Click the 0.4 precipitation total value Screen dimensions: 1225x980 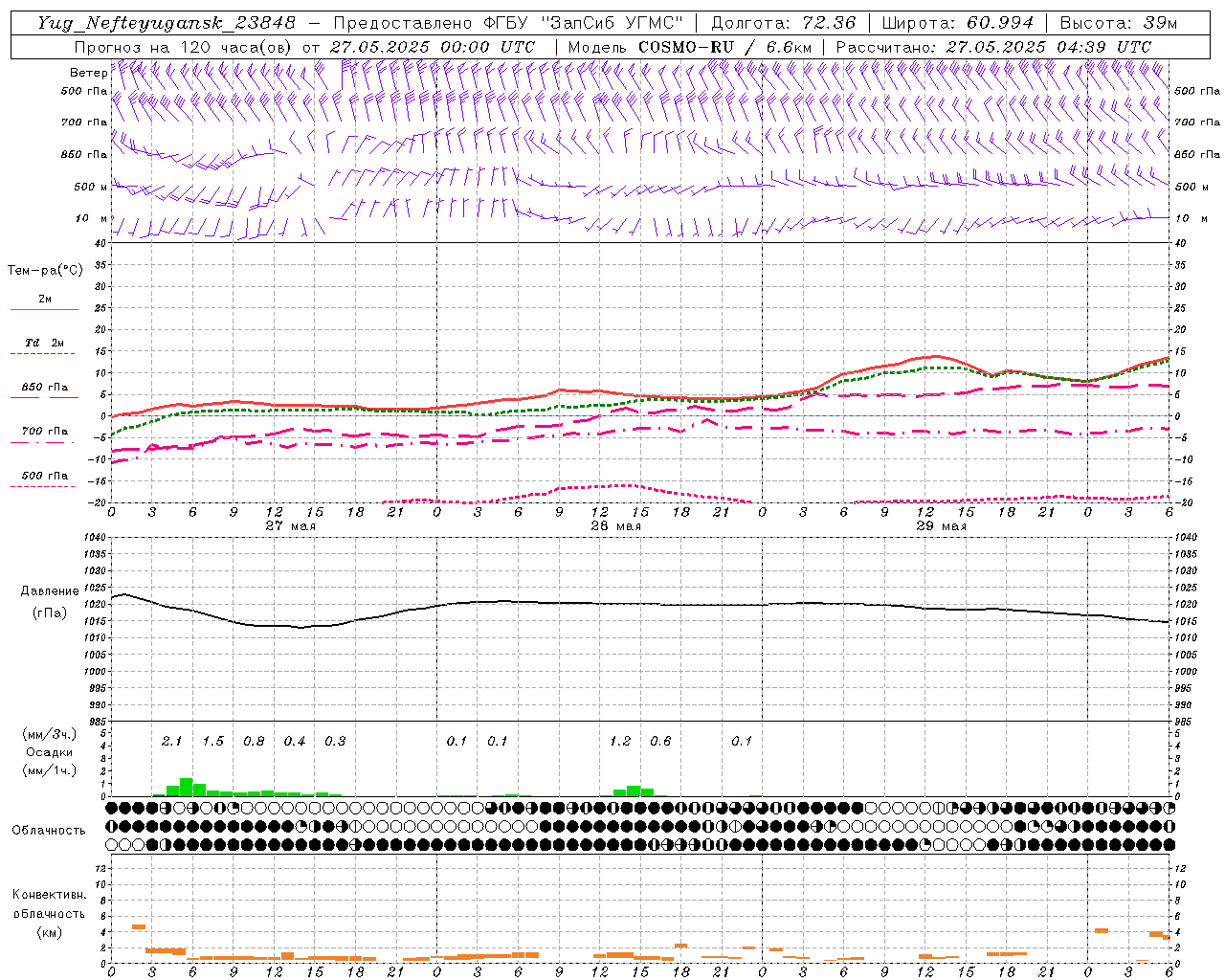pyautogui.click(x=295, y=742)
